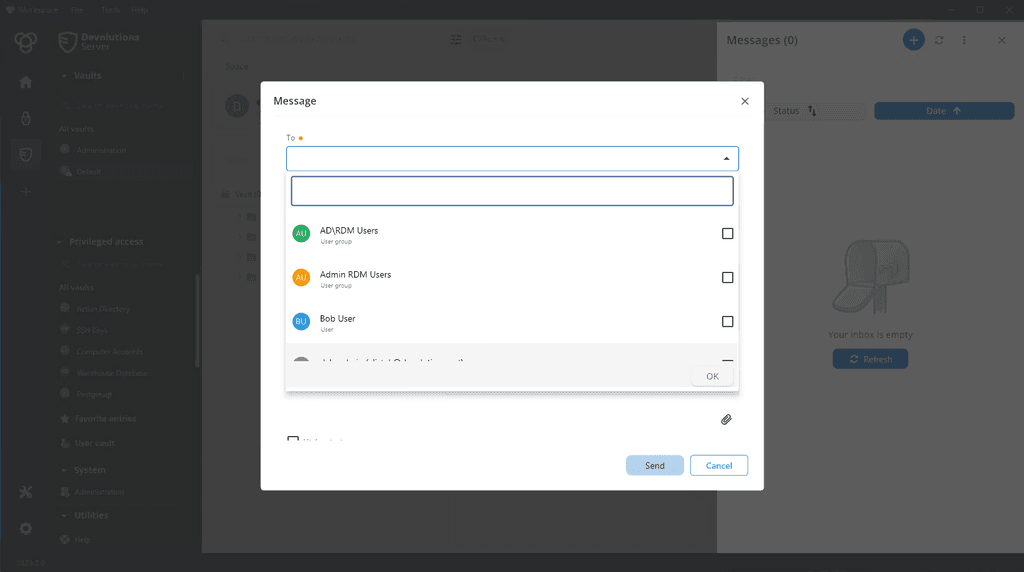This screenshot has height=572, width=1024.
Task: Collapse the To recipient dropdown arrow
Action: [726, 159]
